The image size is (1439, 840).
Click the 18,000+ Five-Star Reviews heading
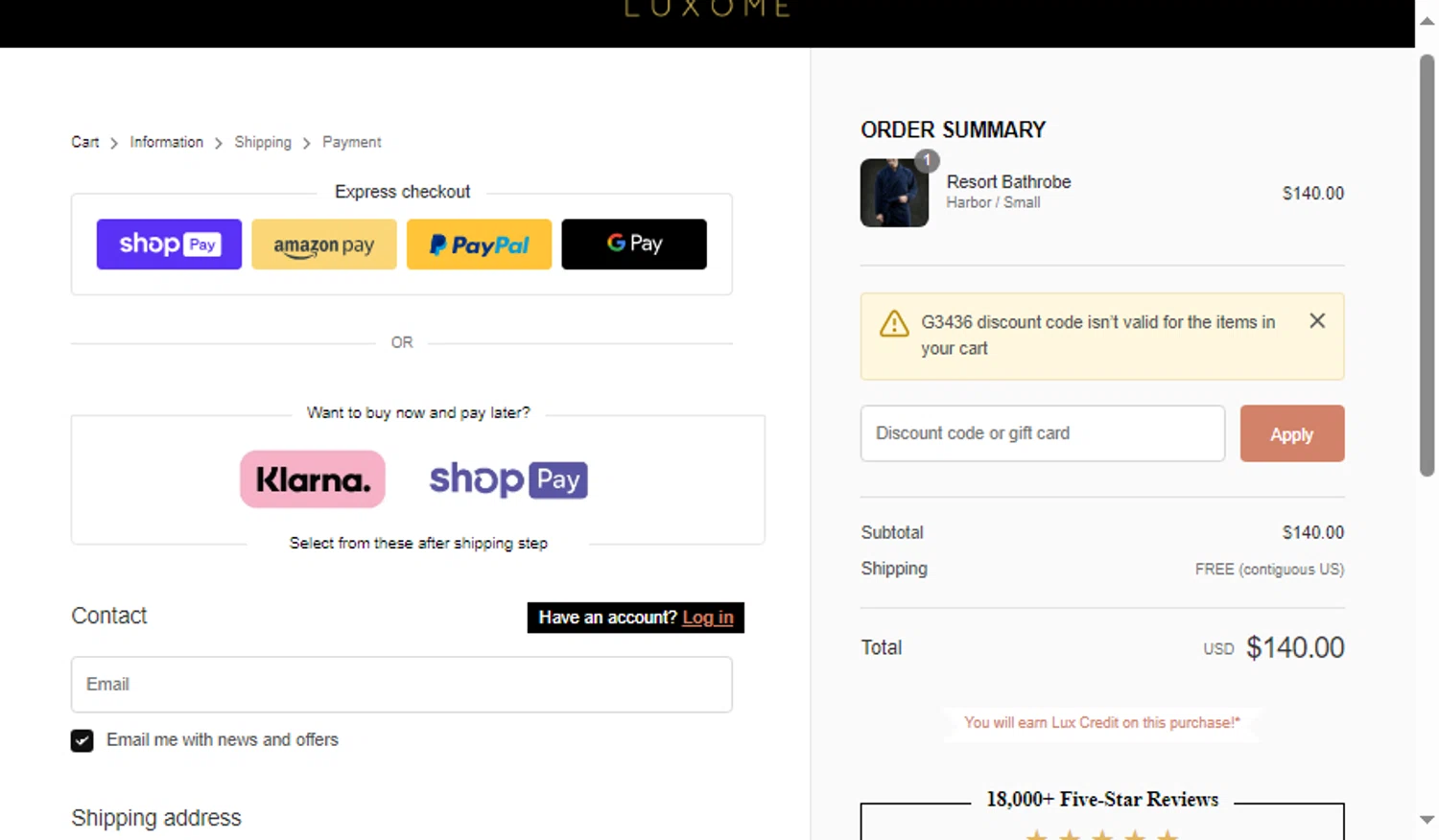[1102, 799]
